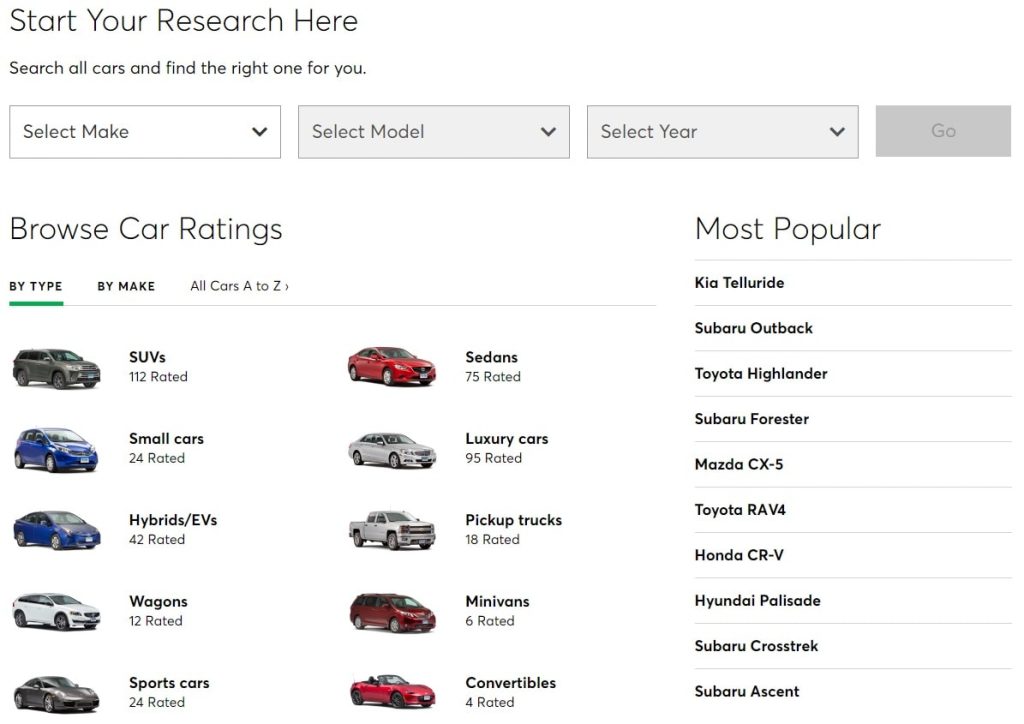Click the "12 Rated" count under Wagons

[155, 622]
